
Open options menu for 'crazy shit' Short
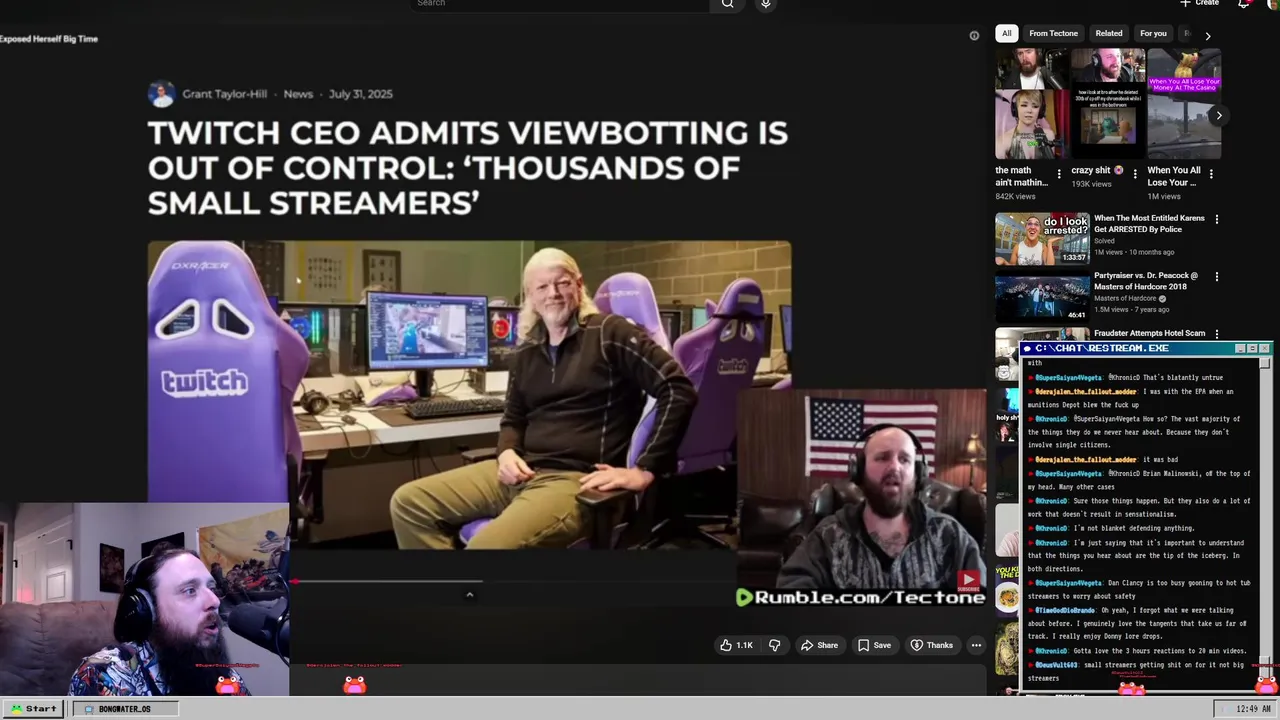point(1135,174)
